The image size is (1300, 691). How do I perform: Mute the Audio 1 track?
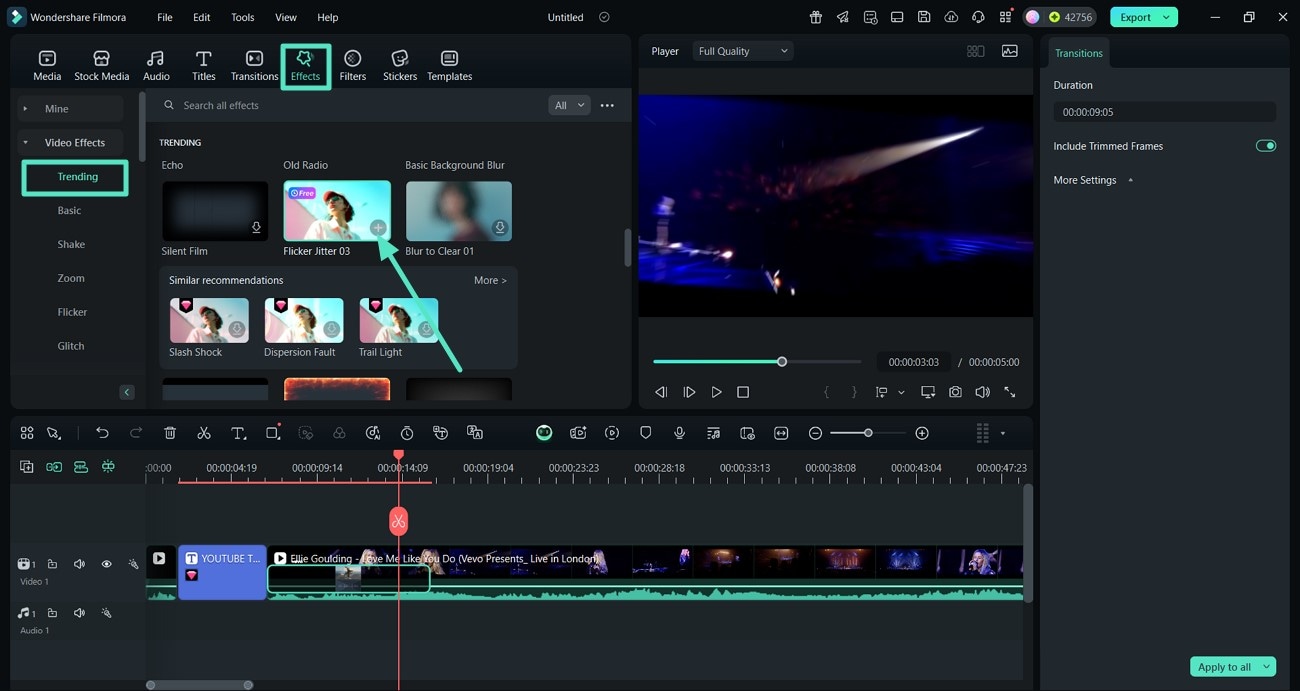79,613
